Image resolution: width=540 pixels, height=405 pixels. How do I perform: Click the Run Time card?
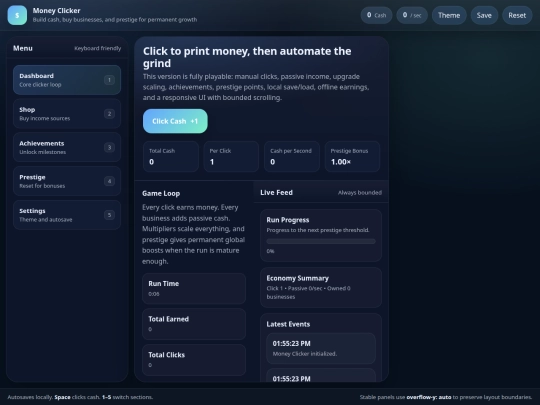click(194, 289)
